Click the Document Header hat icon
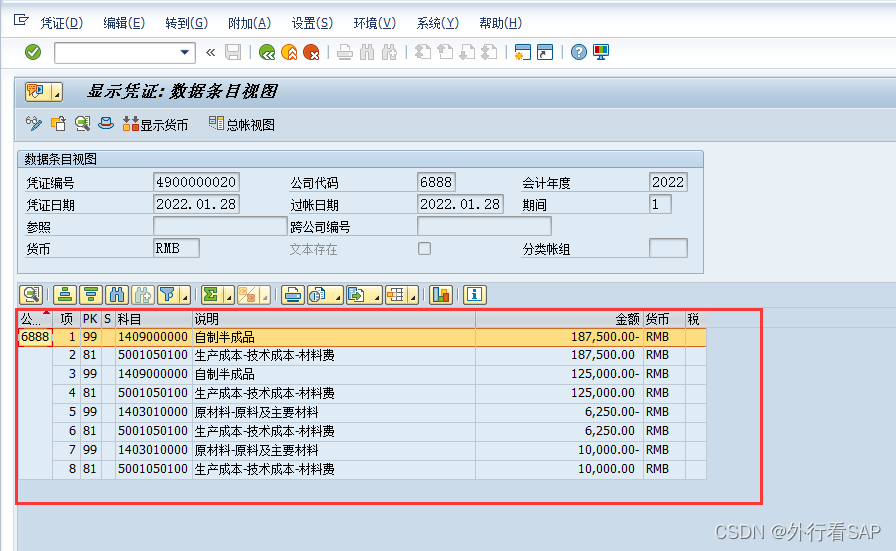Image resolution: width=896 pixels, height=551 pixels. pos(106,123)
